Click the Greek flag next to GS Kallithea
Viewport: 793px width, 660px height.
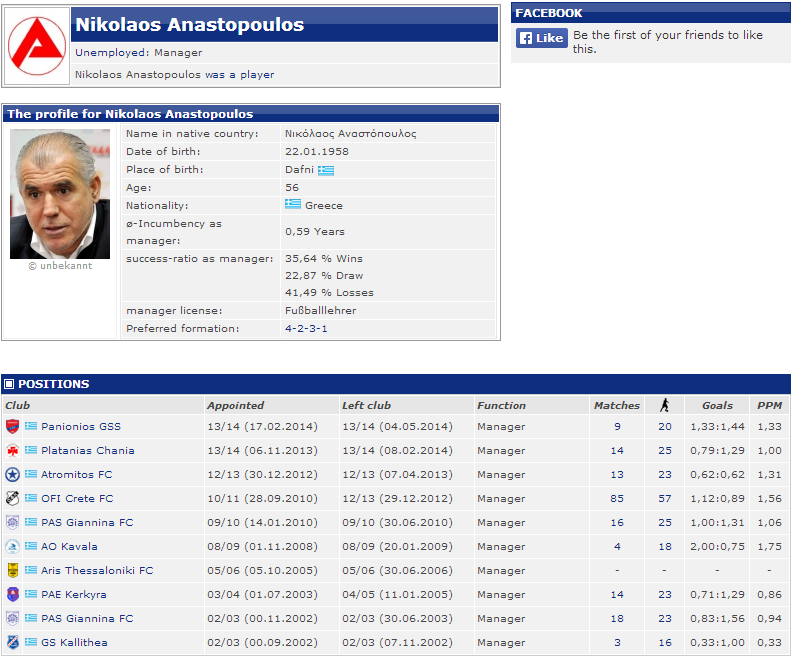31,642
